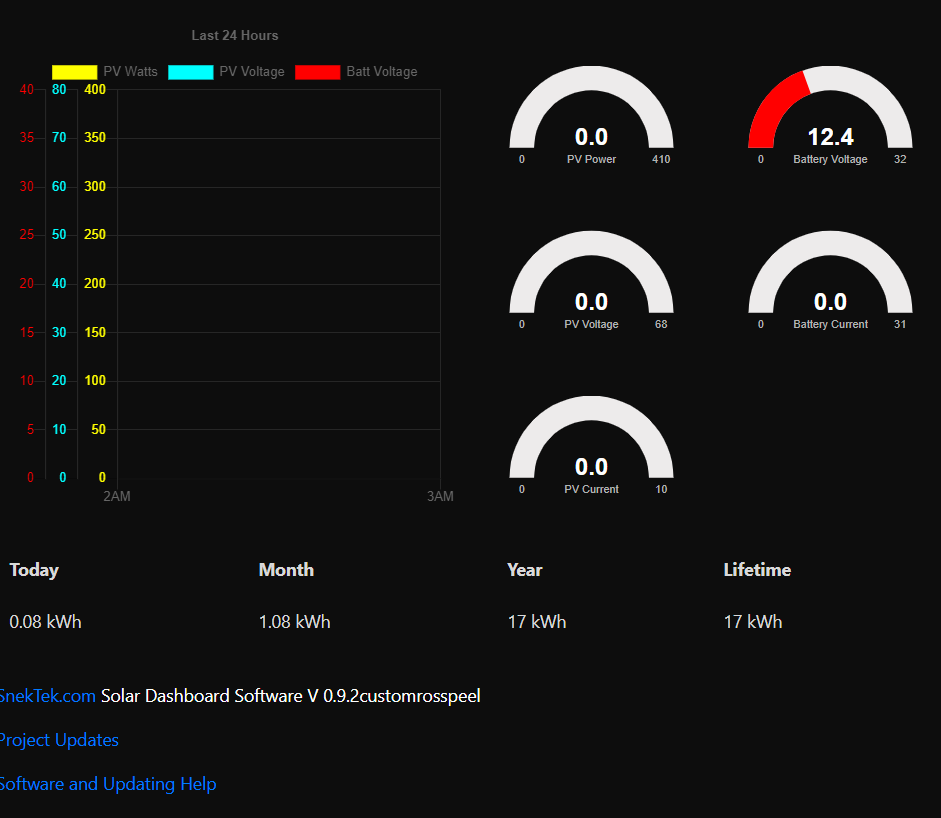Viewport: 941px width, 818px height.
Task: Hide PV Watts series via legend label
Action: click(x=130, y=72)
